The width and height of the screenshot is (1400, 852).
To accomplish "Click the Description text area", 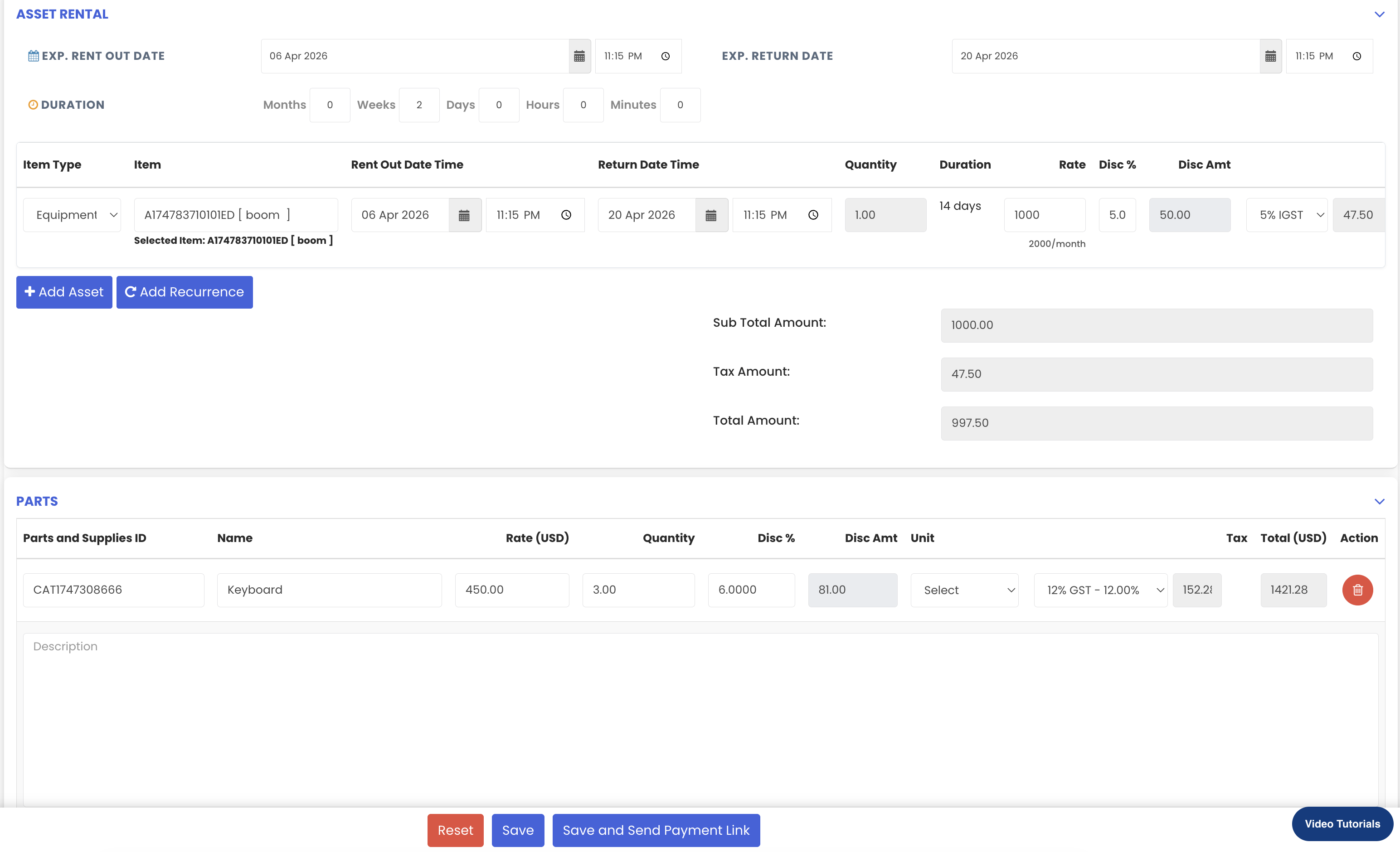I will pyautogui.click(x=700, y=716).
